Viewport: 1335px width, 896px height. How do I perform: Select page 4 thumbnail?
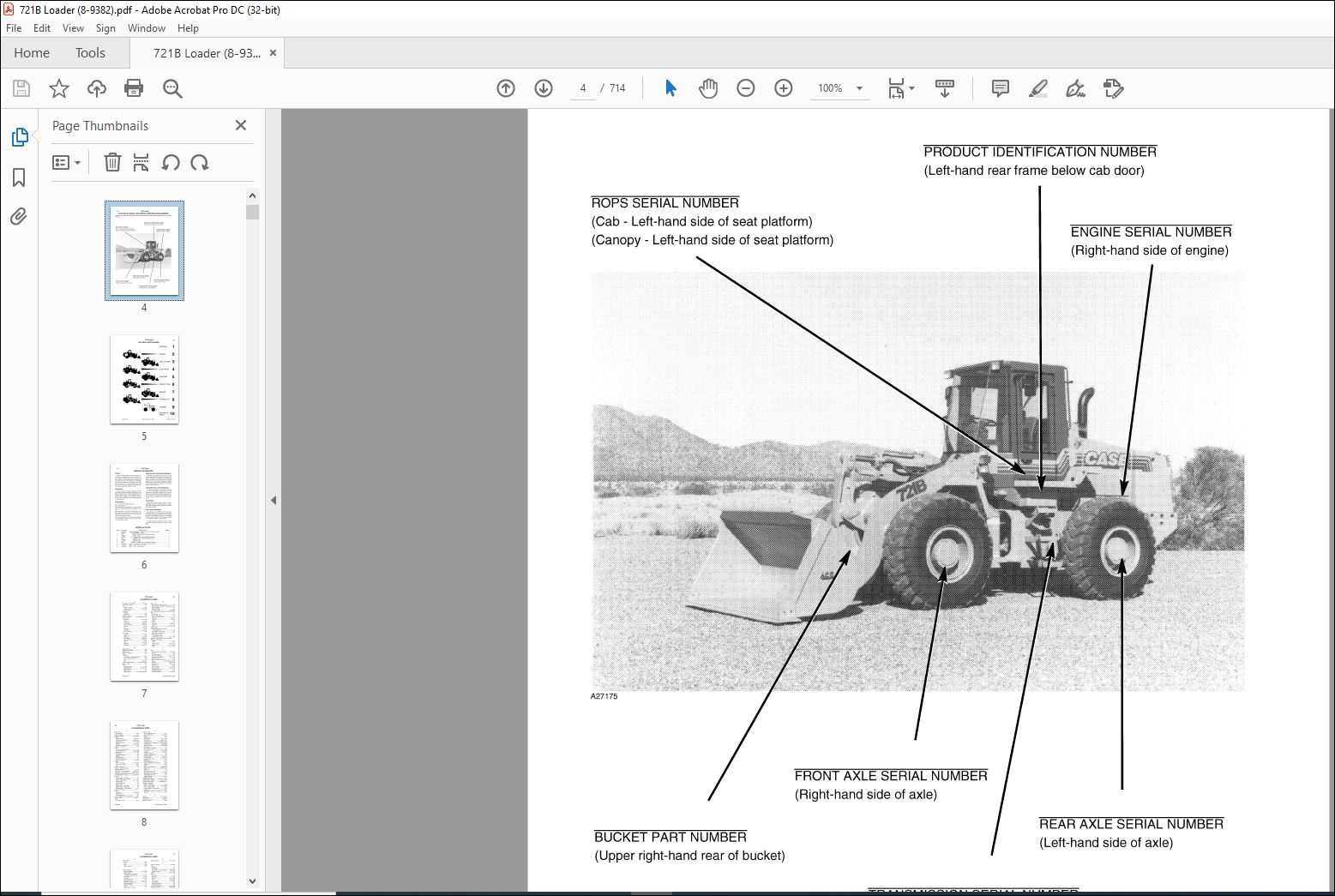[x=144, y=250]
